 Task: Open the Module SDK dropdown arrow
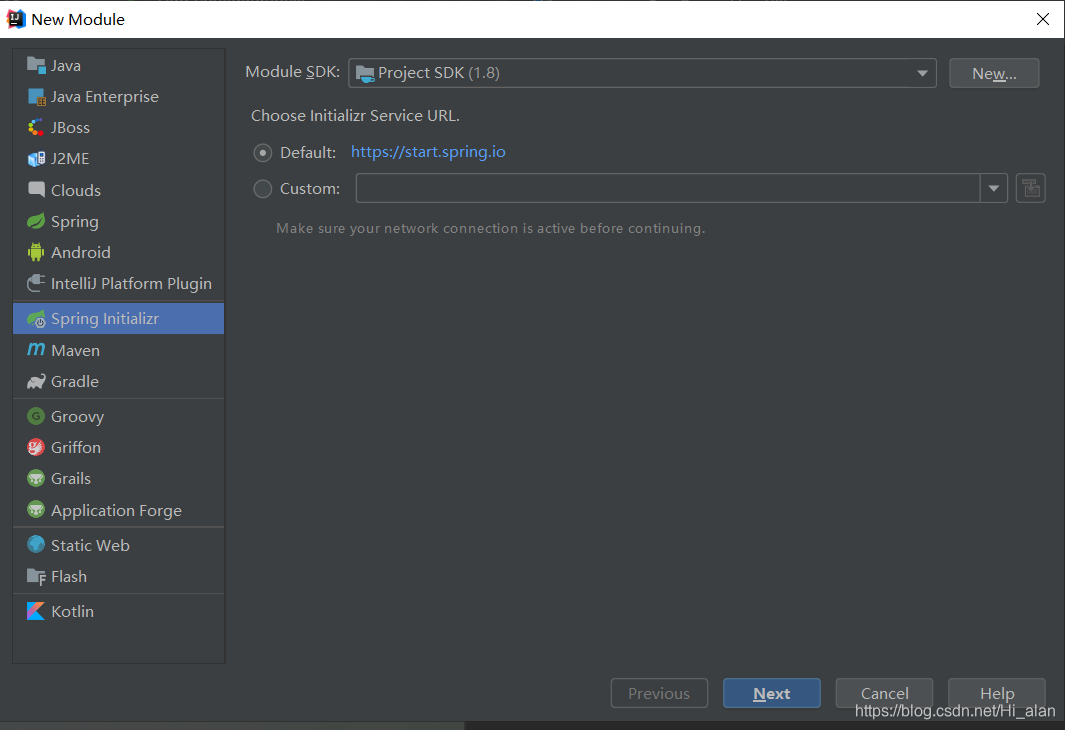point(922,73)
